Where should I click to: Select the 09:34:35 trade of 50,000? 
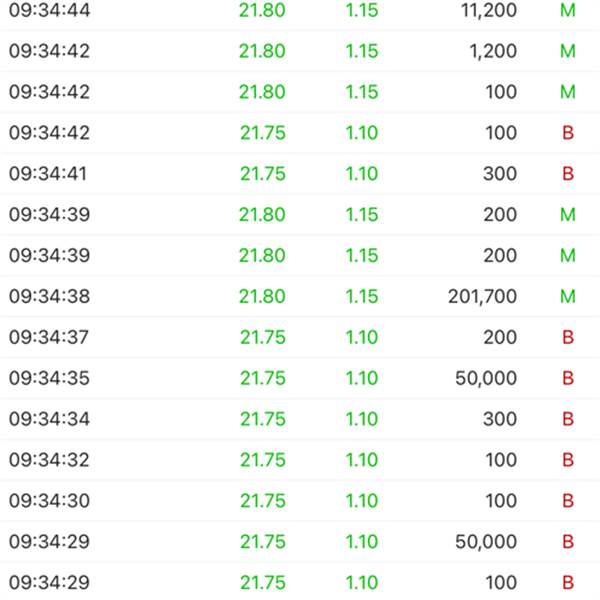(x=300, y=378)
